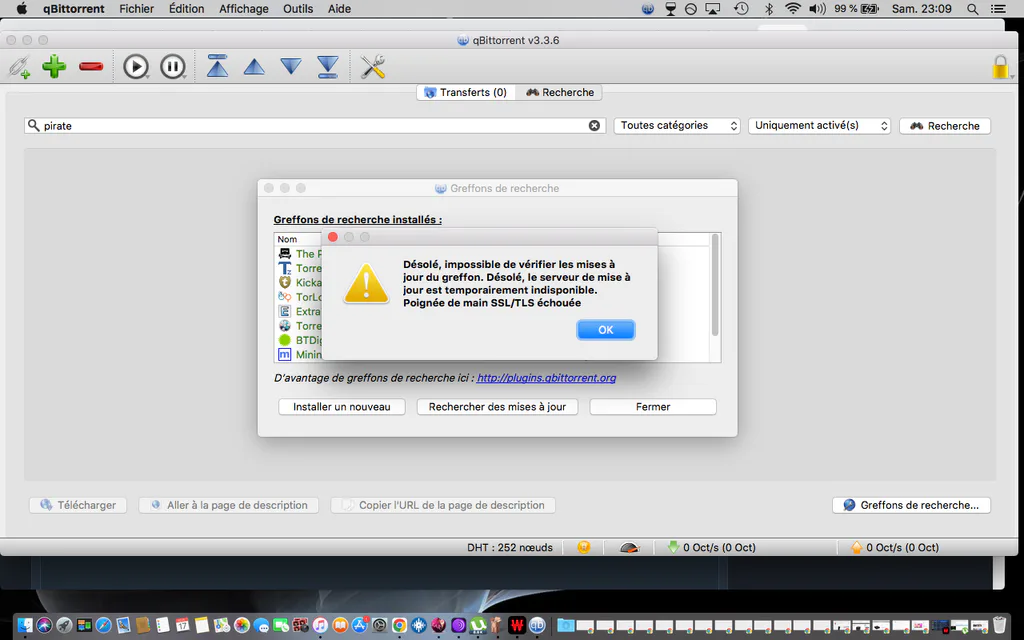The image size is (1024, 640).
Task: Clear the search field with the X icon
Action: pyautogui.click(x=594, y=125)
